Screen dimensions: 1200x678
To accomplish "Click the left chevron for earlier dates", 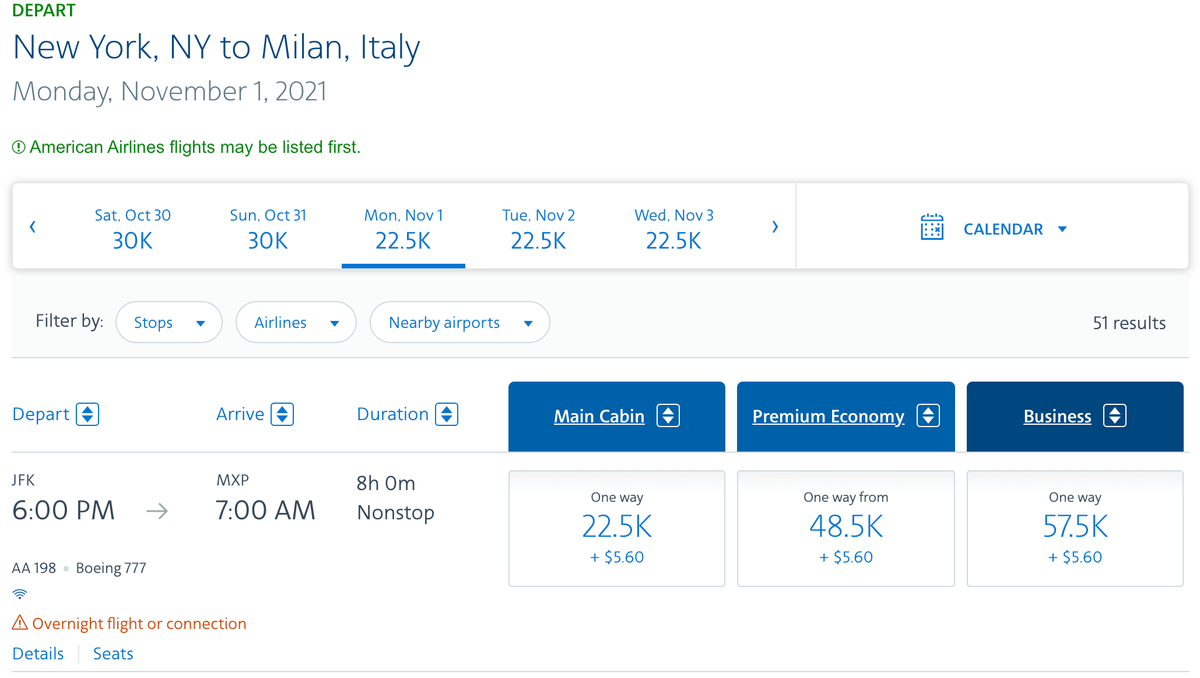I will click(32, 226).
